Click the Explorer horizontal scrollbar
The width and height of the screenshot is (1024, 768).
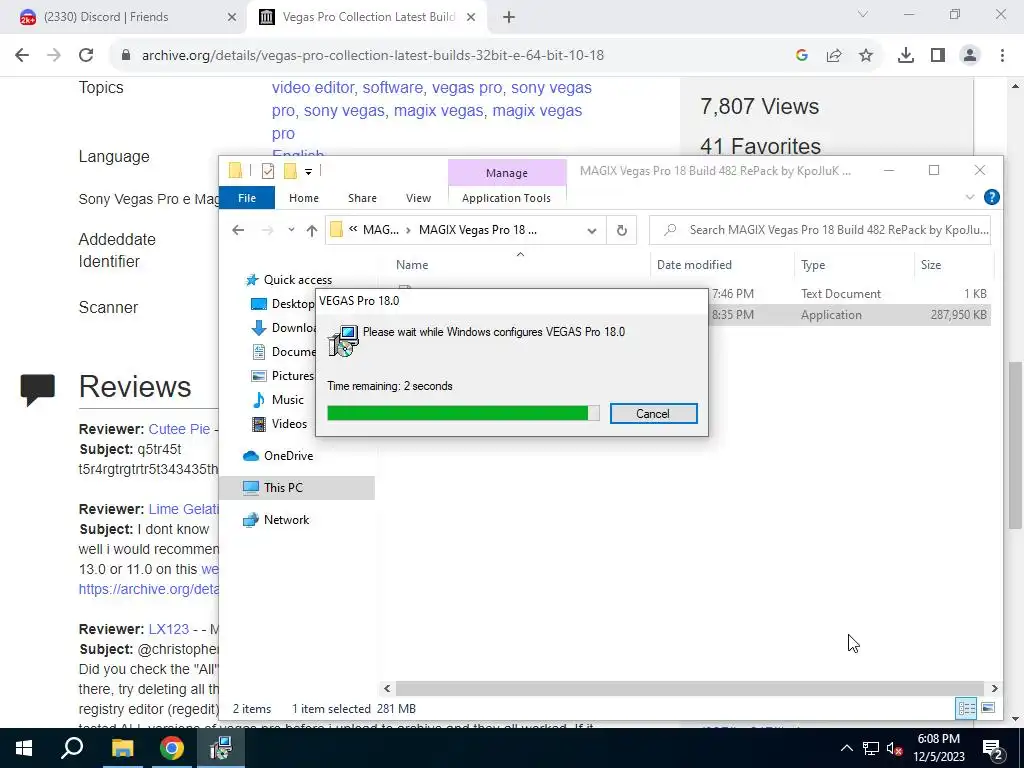tap(690, 688)
